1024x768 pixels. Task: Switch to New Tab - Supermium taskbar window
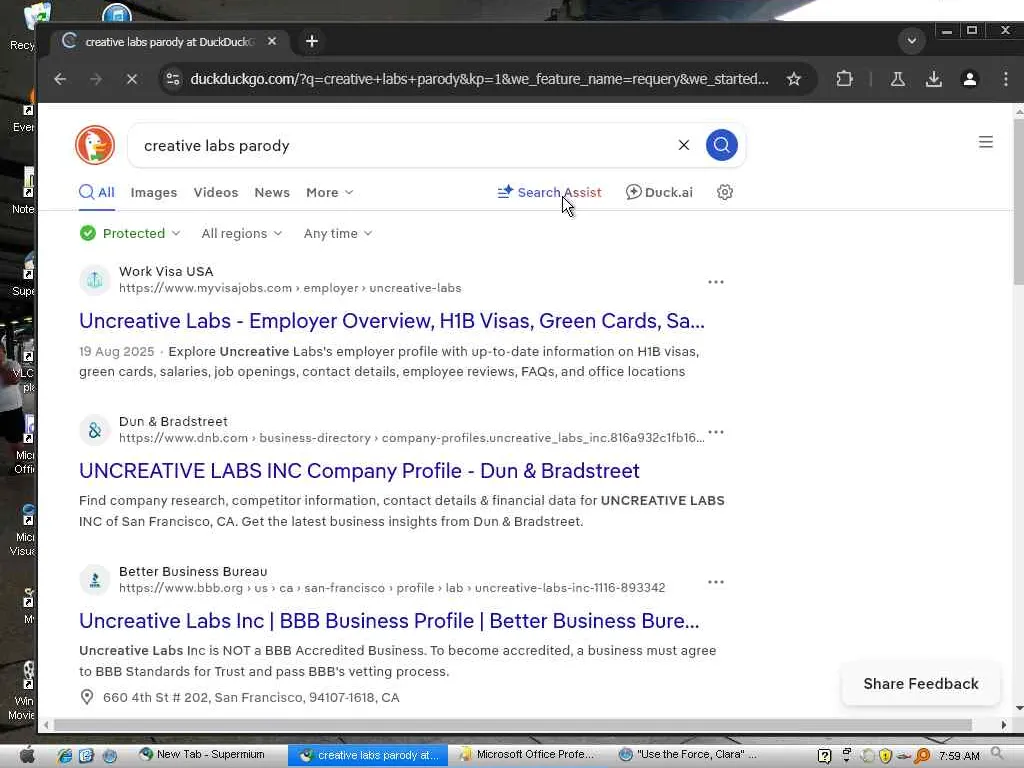point(204,755)
